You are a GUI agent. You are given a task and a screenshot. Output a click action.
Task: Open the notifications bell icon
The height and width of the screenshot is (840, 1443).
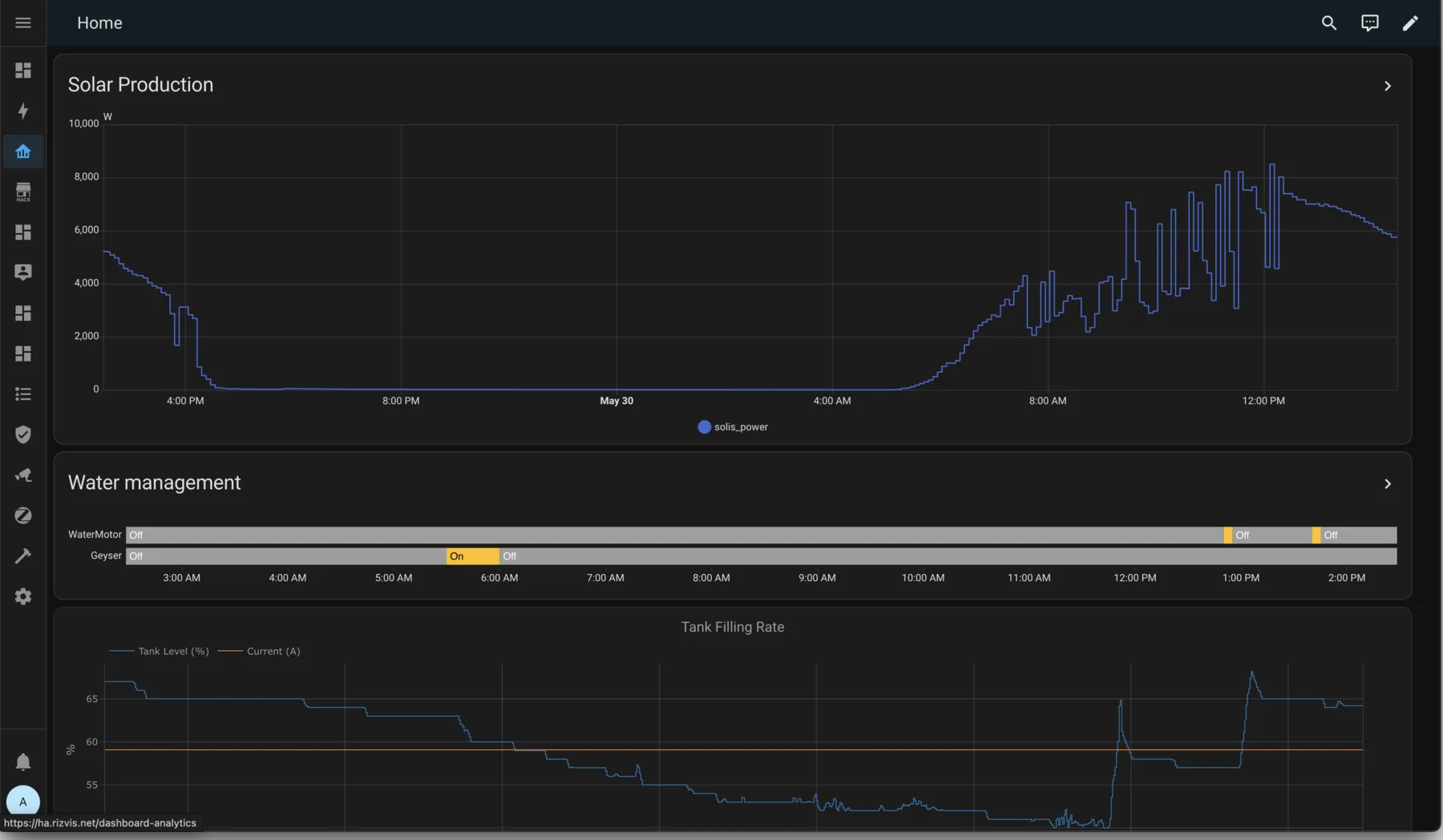pos(23,761)
